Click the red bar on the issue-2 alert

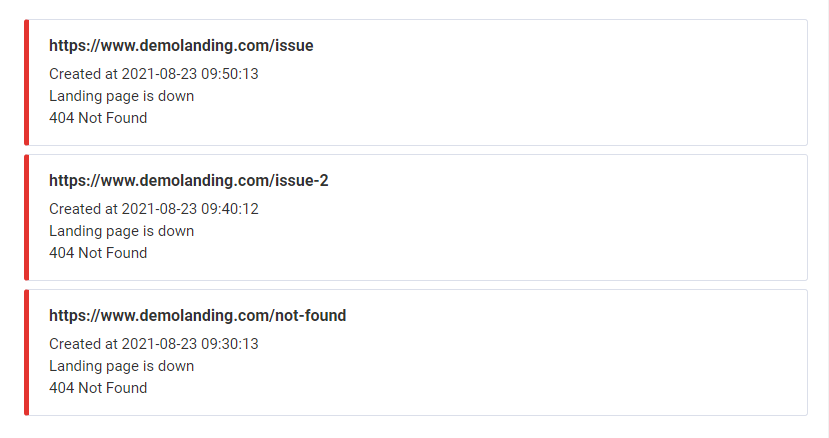tap(27, 217)
